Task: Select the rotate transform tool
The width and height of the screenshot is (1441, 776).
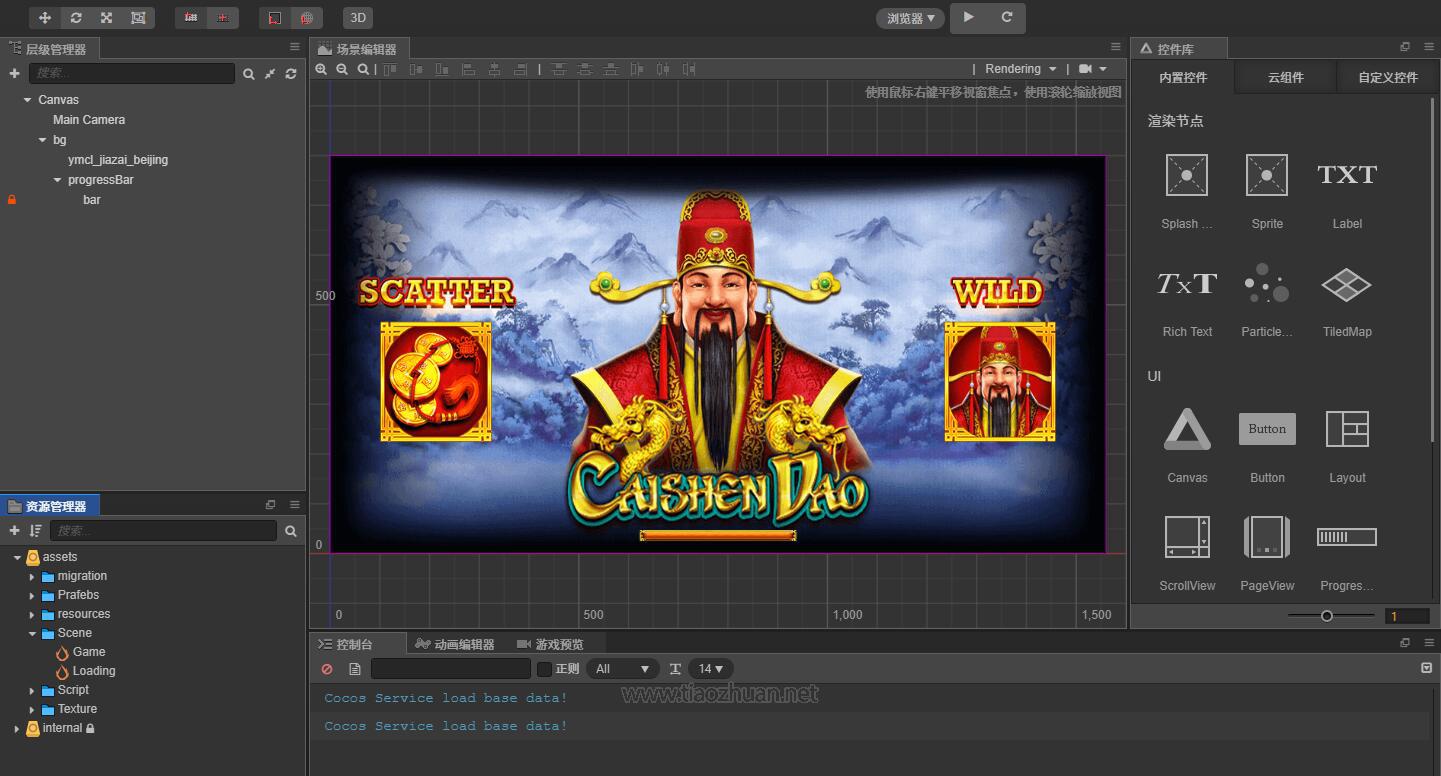Action: [x=76, y=18]
